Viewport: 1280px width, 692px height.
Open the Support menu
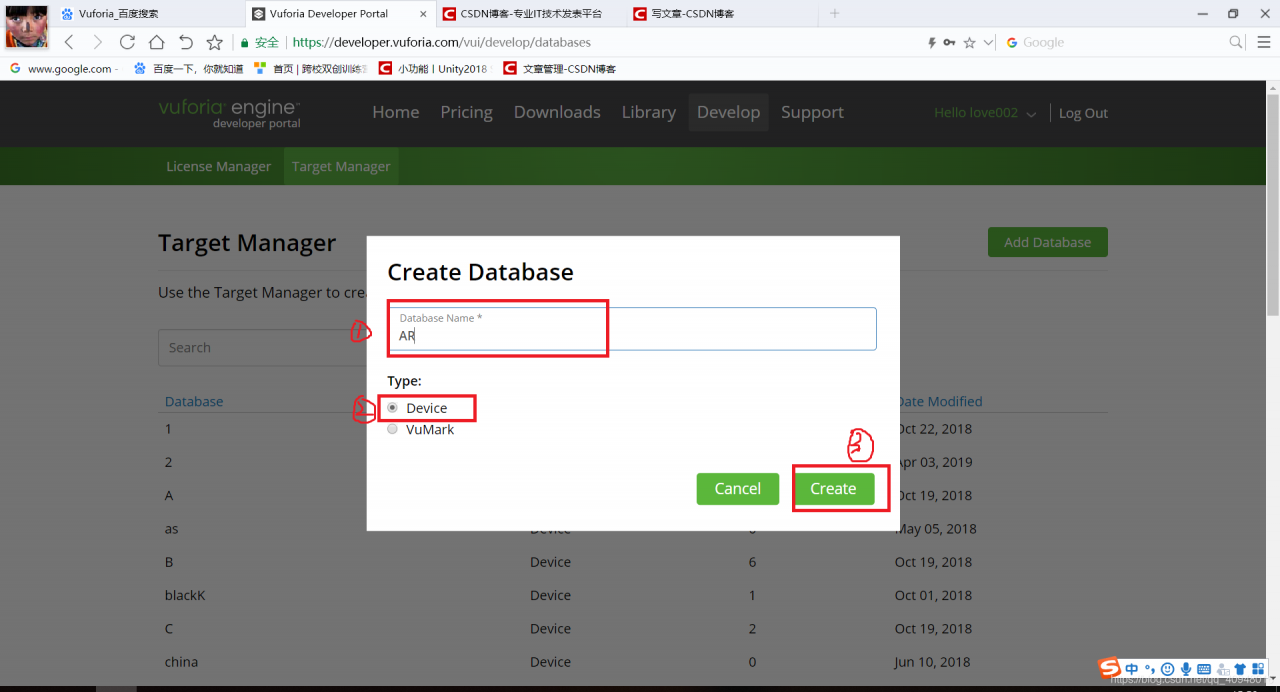(812, 112)
